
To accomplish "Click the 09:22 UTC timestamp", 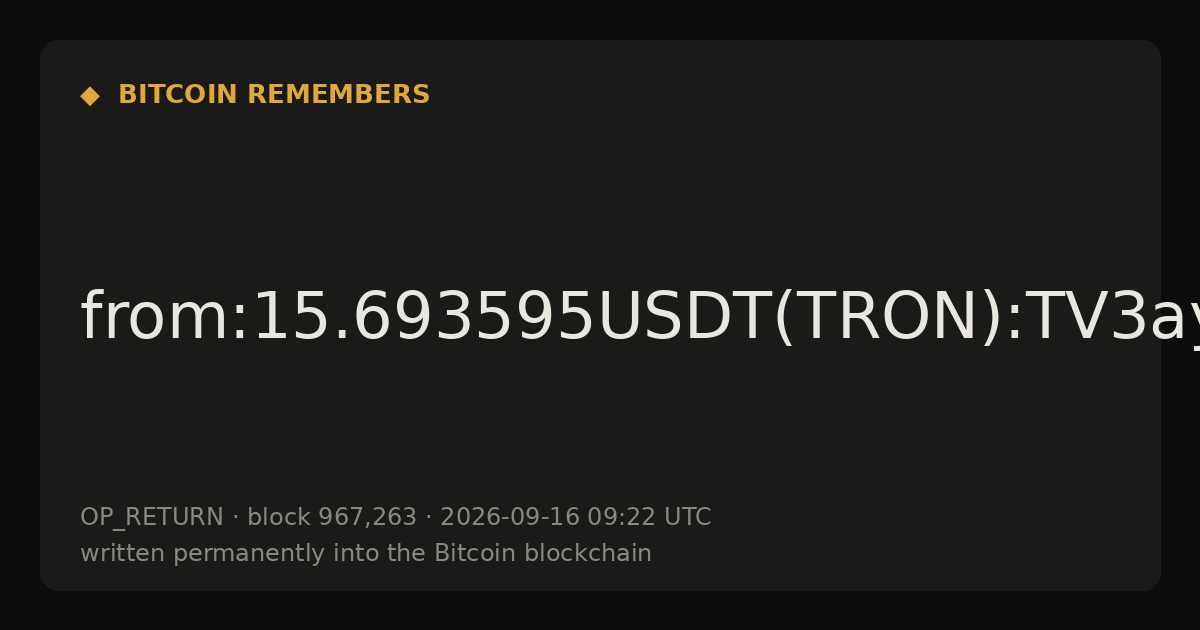I will [649, 518].
